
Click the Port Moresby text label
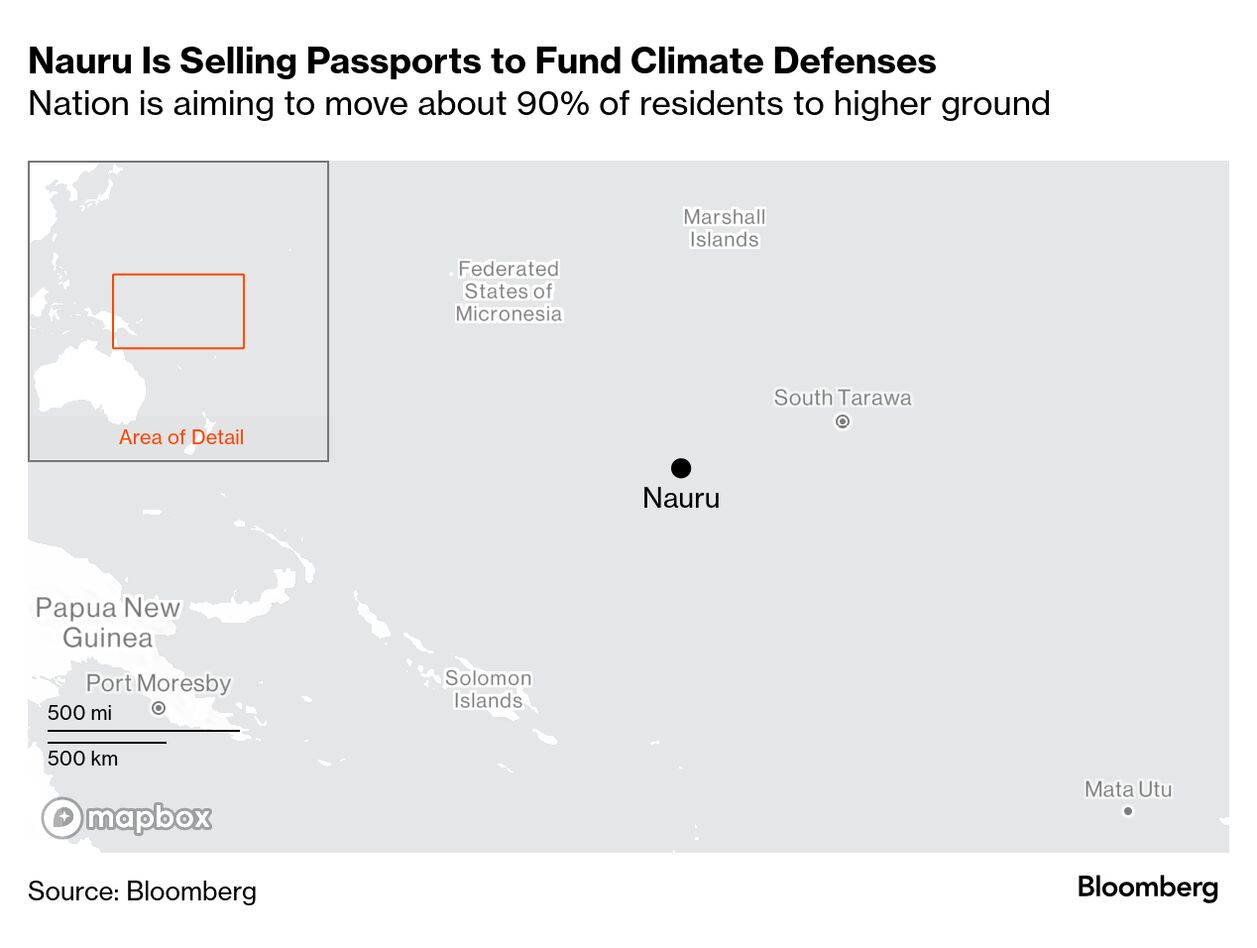[x=158, y=684]
